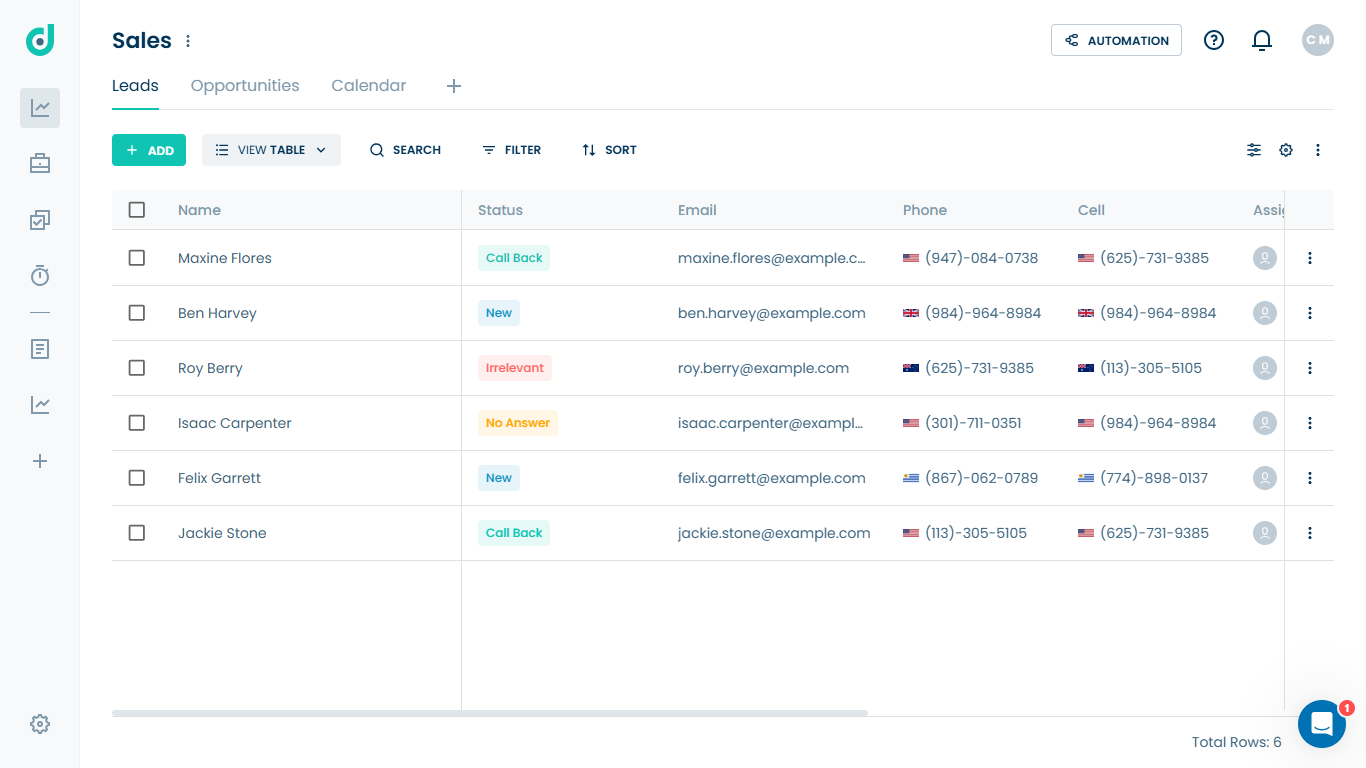Viewport: 1366px width, 768px height.
Task: Click the Add button
Action: pyautogui.click(x=149, y=150)
